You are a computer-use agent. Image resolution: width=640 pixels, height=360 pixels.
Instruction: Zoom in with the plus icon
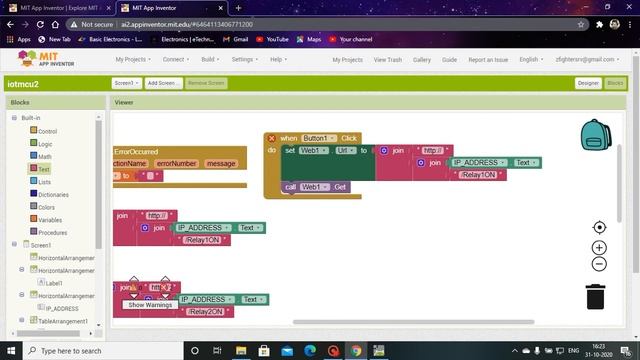pos(599,247)
